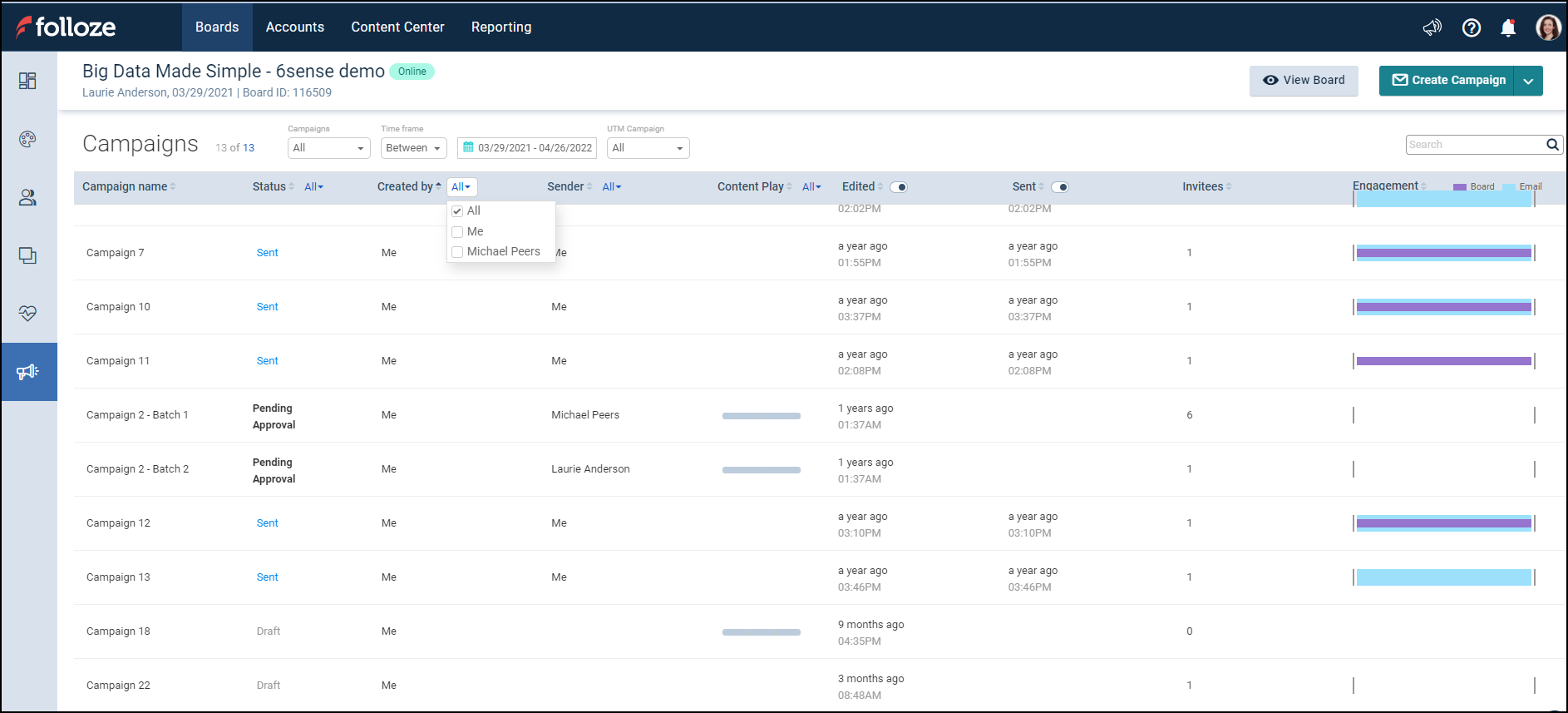This screenshot has height=713, width=1568.
Task: Toggle the Edited column switch
Action: click(x=899, y=187)
